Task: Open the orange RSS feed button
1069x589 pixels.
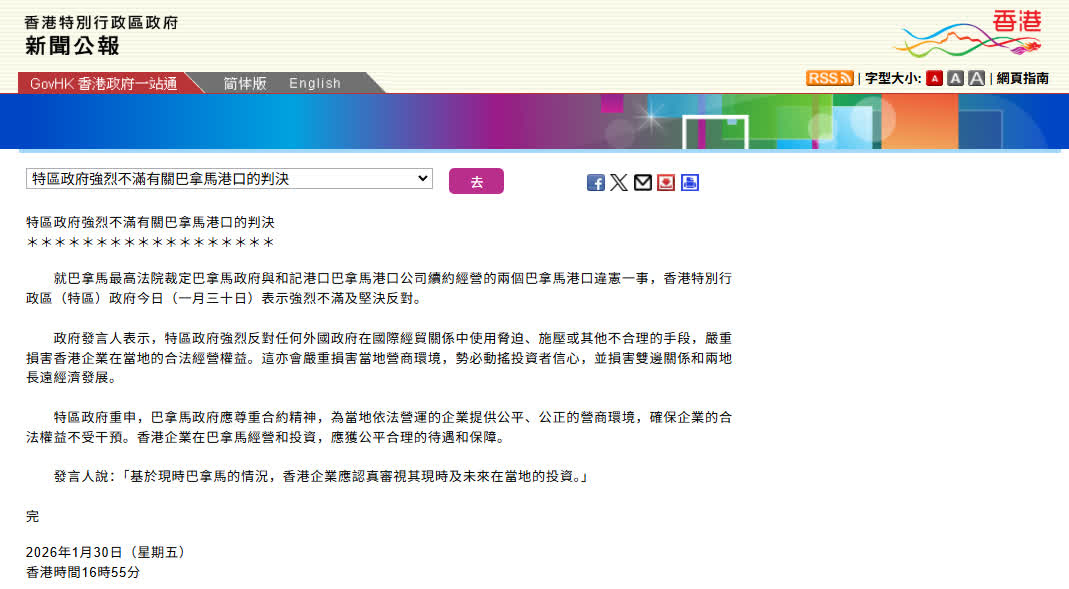Action: click(x=829, y=78)
